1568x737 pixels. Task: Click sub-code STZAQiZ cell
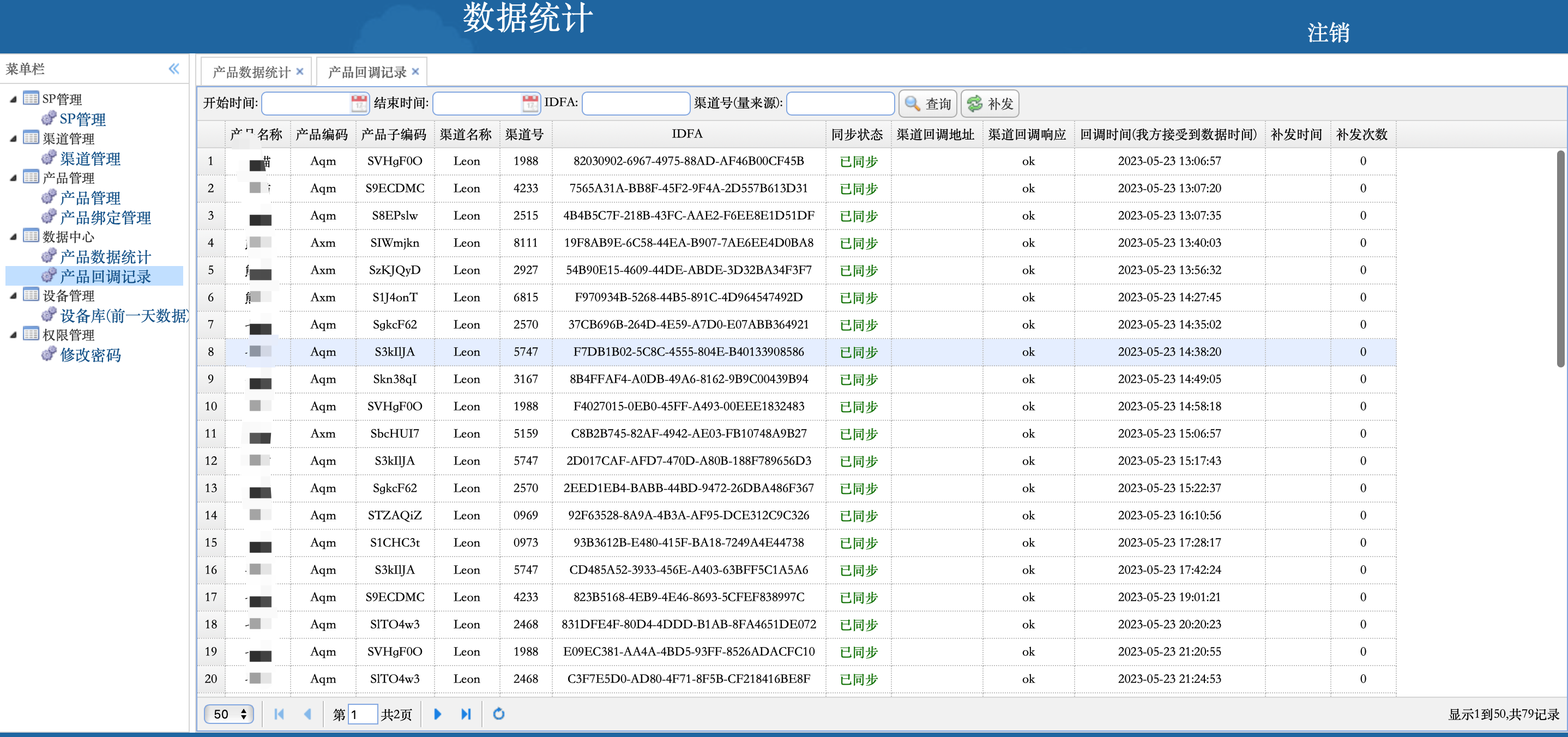[x=394, y=515]
